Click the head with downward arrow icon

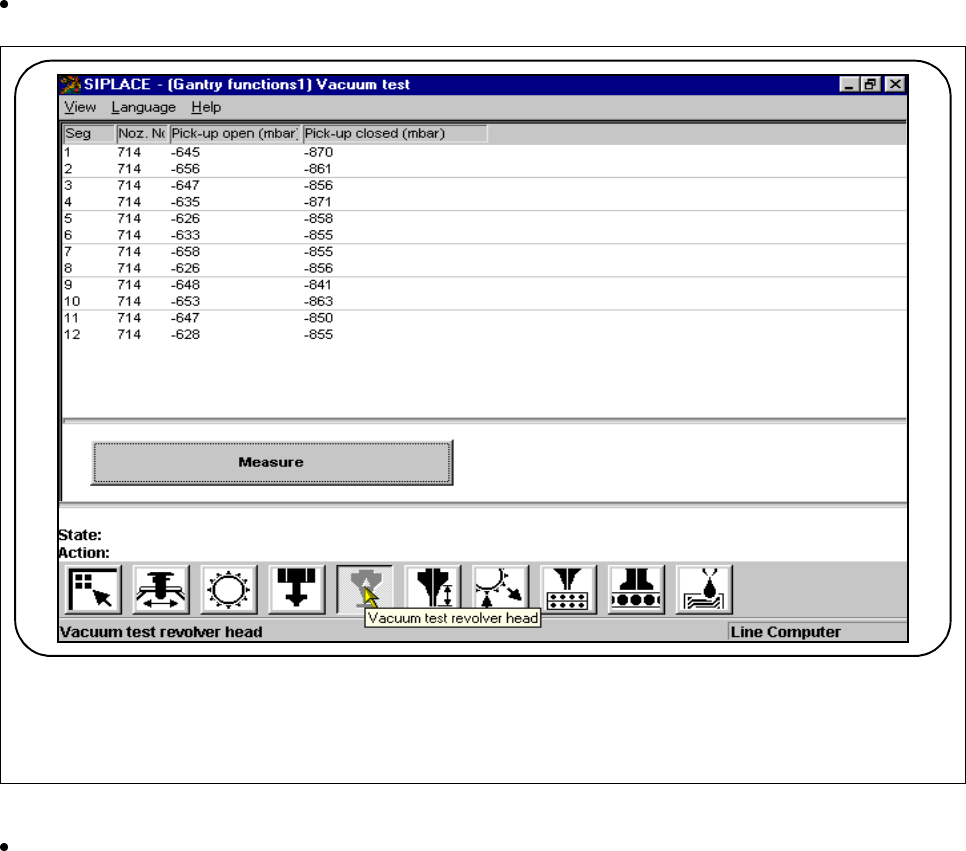tap(297, 590)
